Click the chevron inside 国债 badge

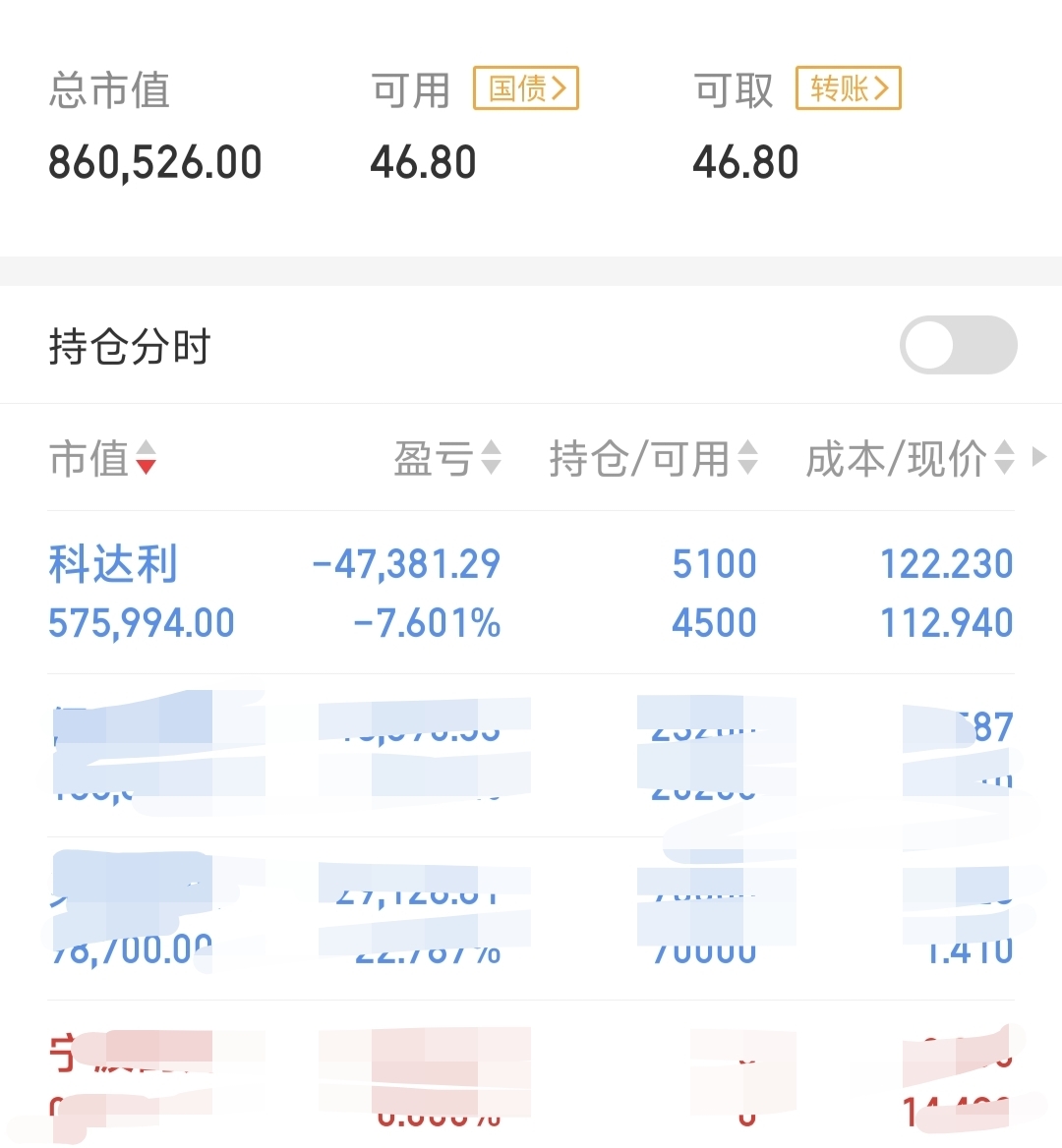pyautogui.click(x=560, y=88)
